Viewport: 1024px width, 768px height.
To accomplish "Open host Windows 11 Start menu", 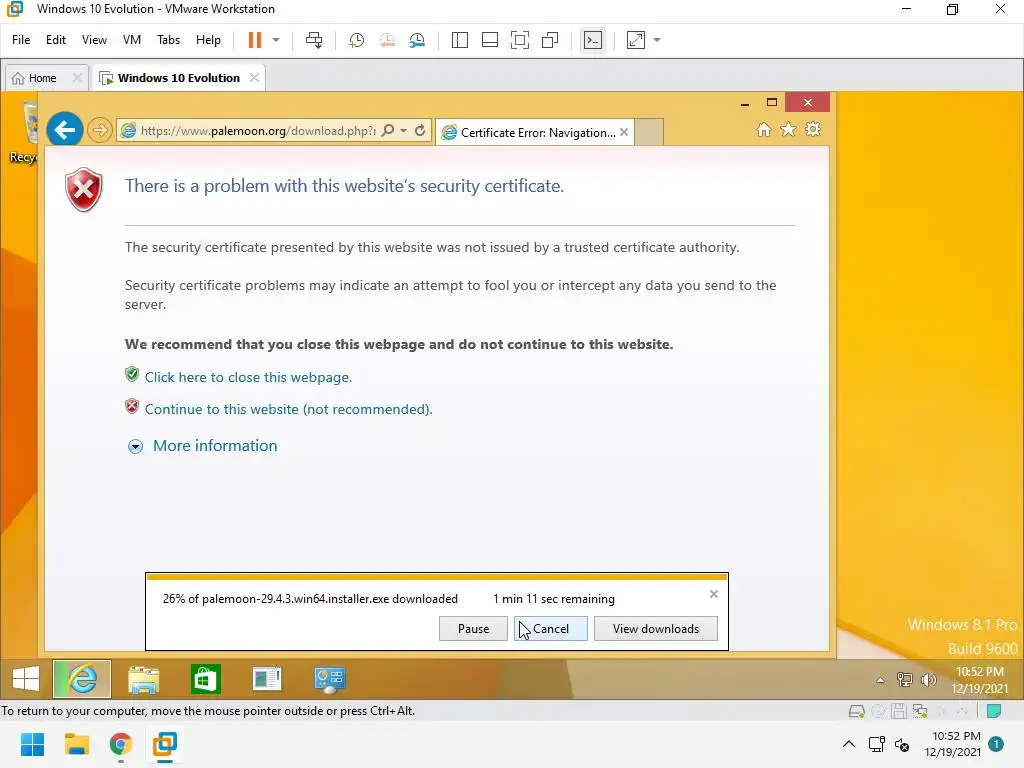I will point(32,744).
